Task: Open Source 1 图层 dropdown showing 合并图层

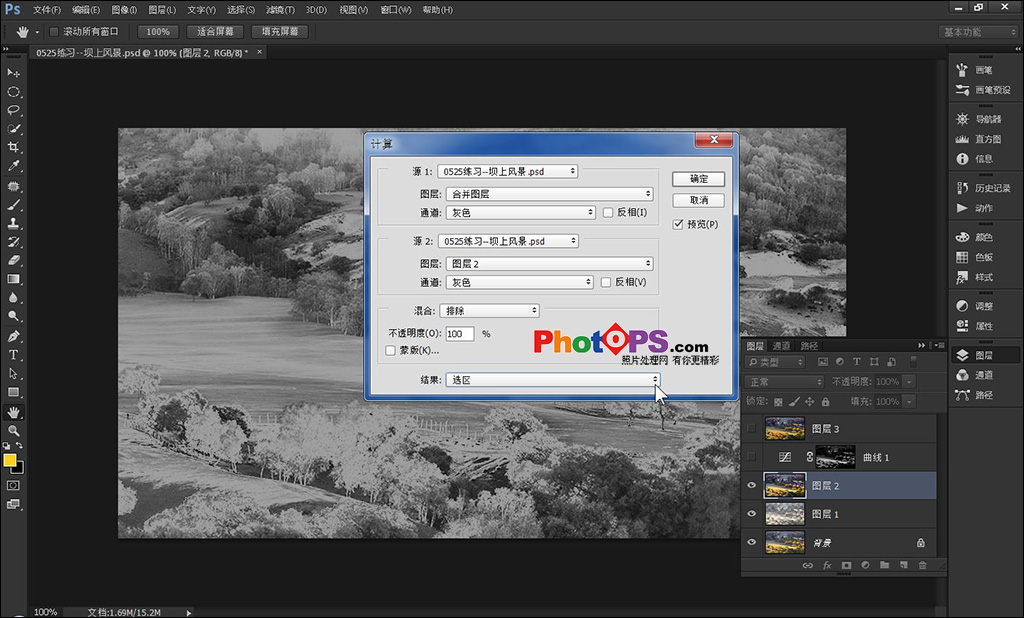Action: pyautogui.click(x=549, y=194)
